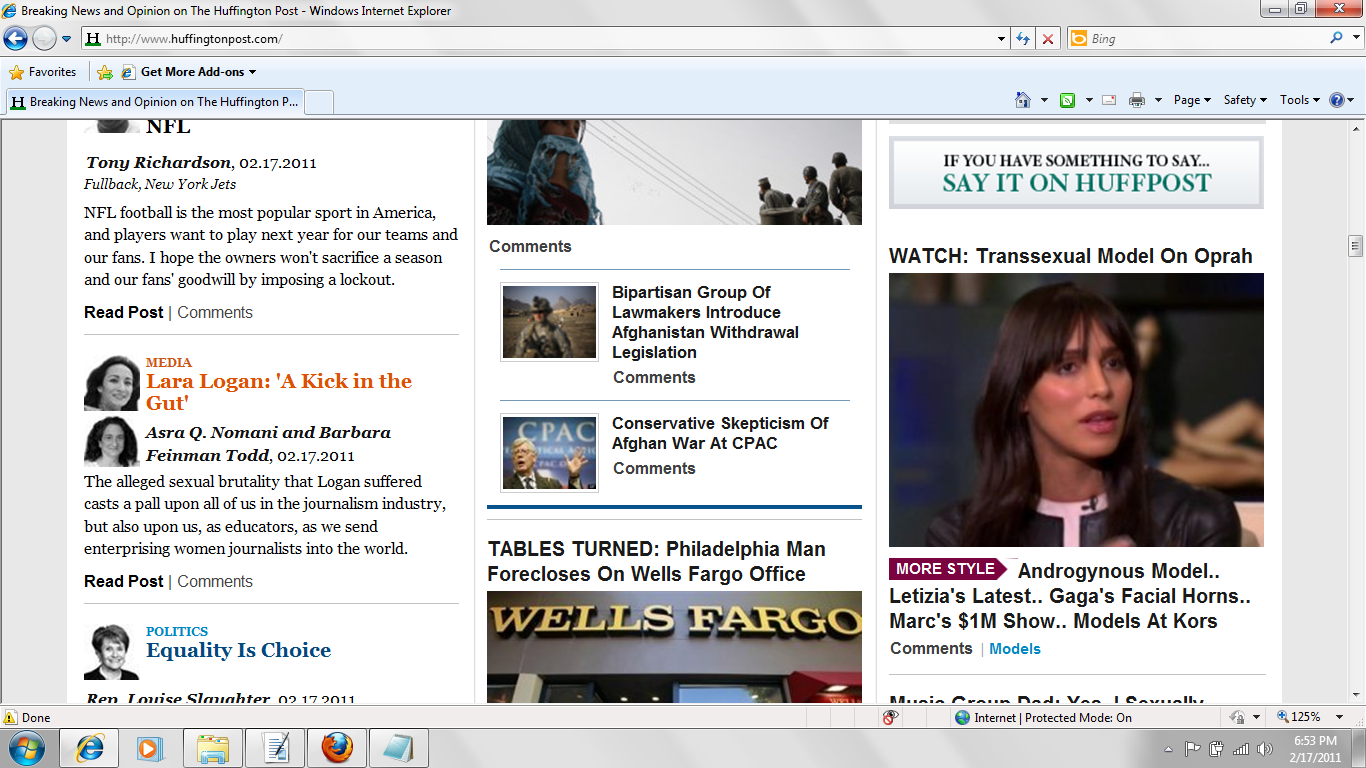
Task: Click the Lara Logan author photo
Action: pyautogui.click(x=112, y=383)
